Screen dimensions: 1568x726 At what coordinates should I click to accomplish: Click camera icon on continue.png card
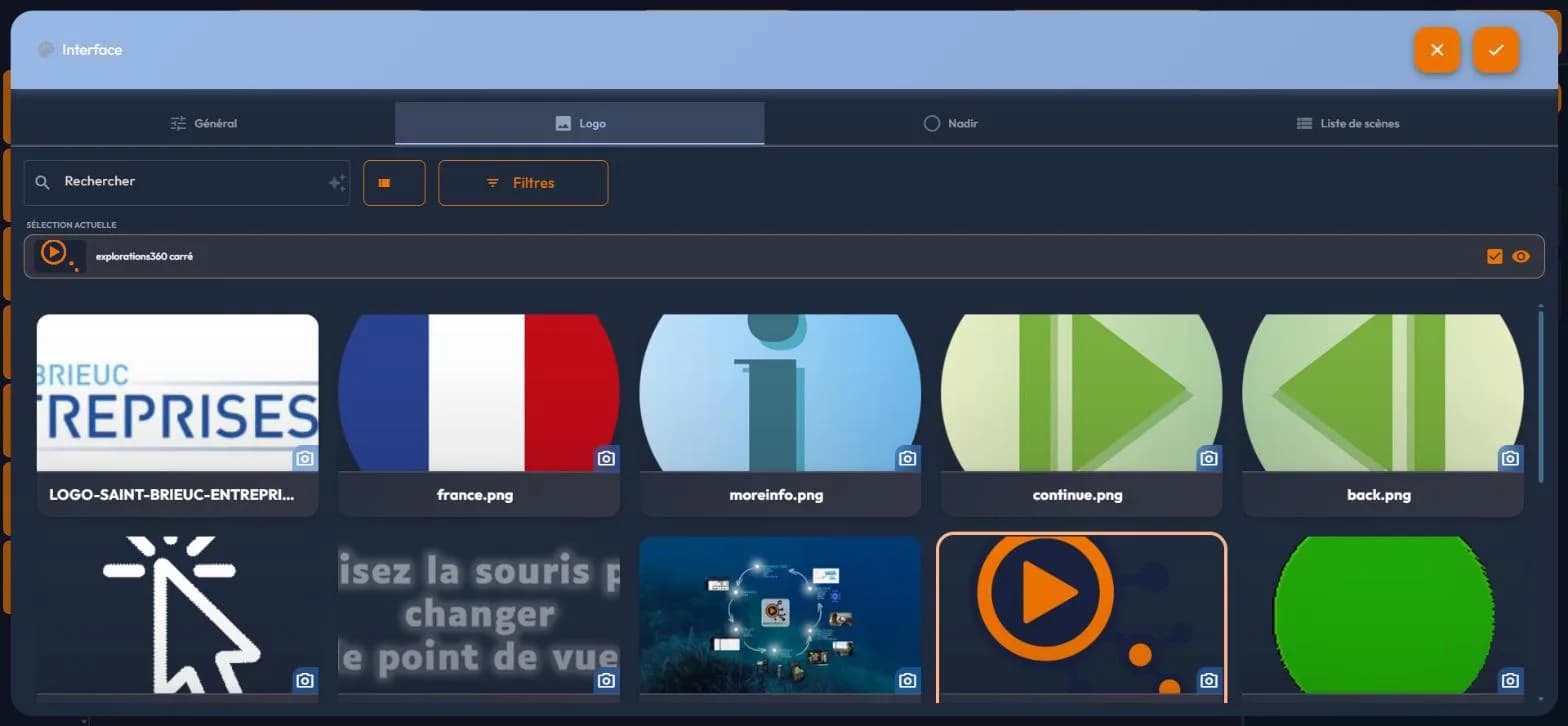pos(1209,458)
